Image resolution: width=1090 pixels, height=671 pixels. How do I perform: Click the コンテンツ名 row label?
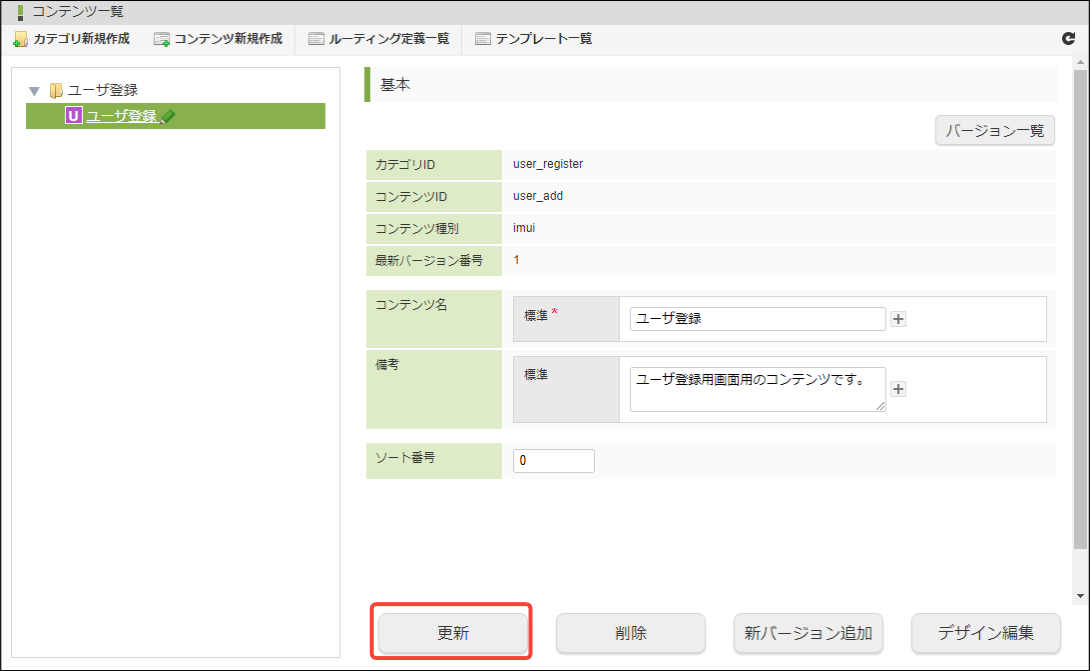[x=411, y=305]
